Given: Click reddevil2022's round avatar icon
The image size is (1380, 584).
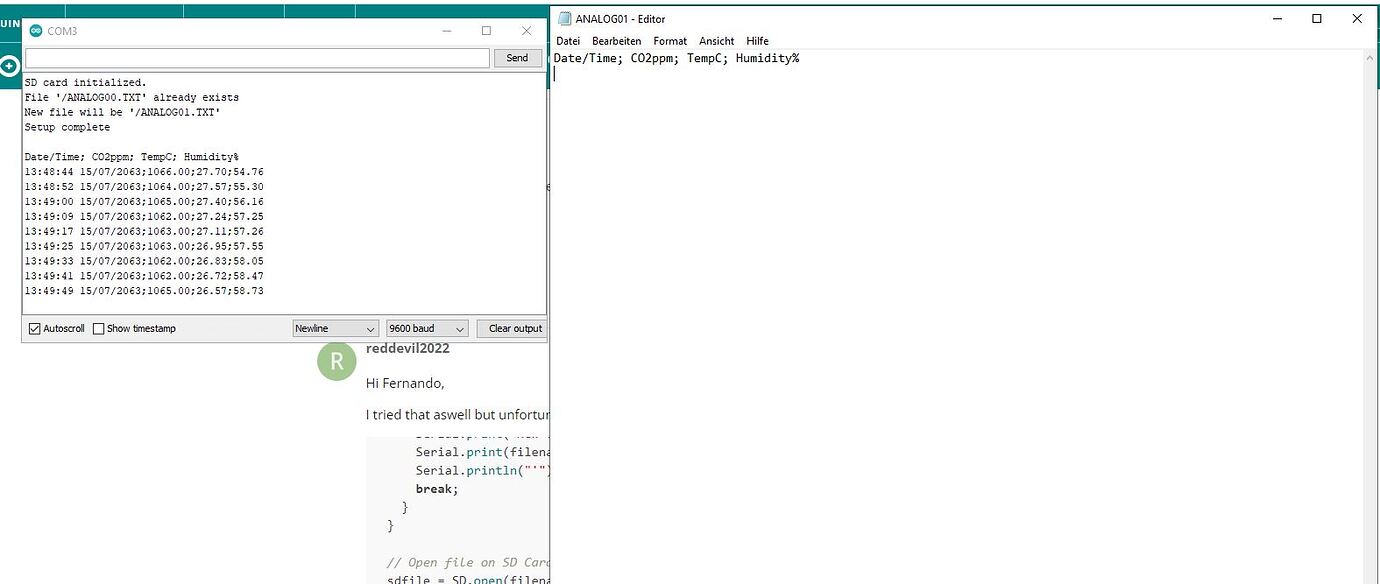Looking at the screenshot, I should [x=336, y=361].
